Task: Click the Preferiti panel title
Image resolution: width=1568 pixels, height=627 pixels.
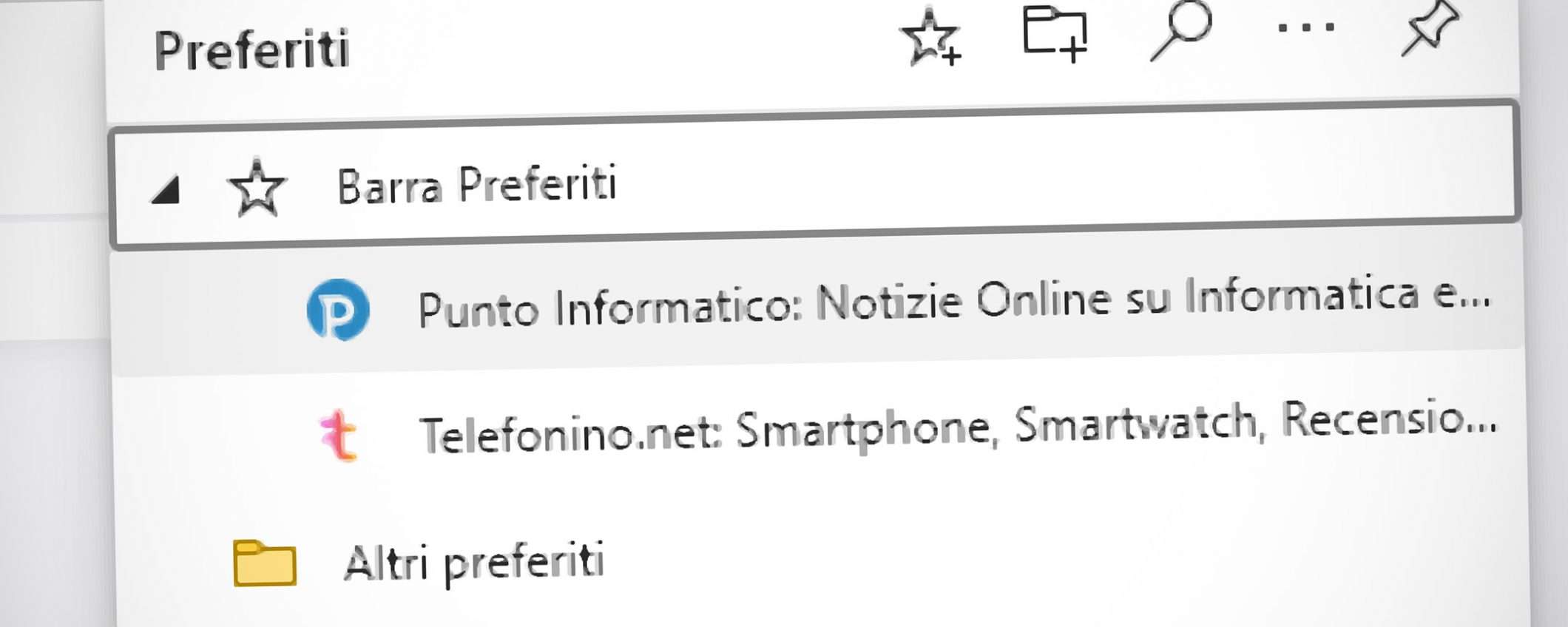Action: click(x=251, y=50)
